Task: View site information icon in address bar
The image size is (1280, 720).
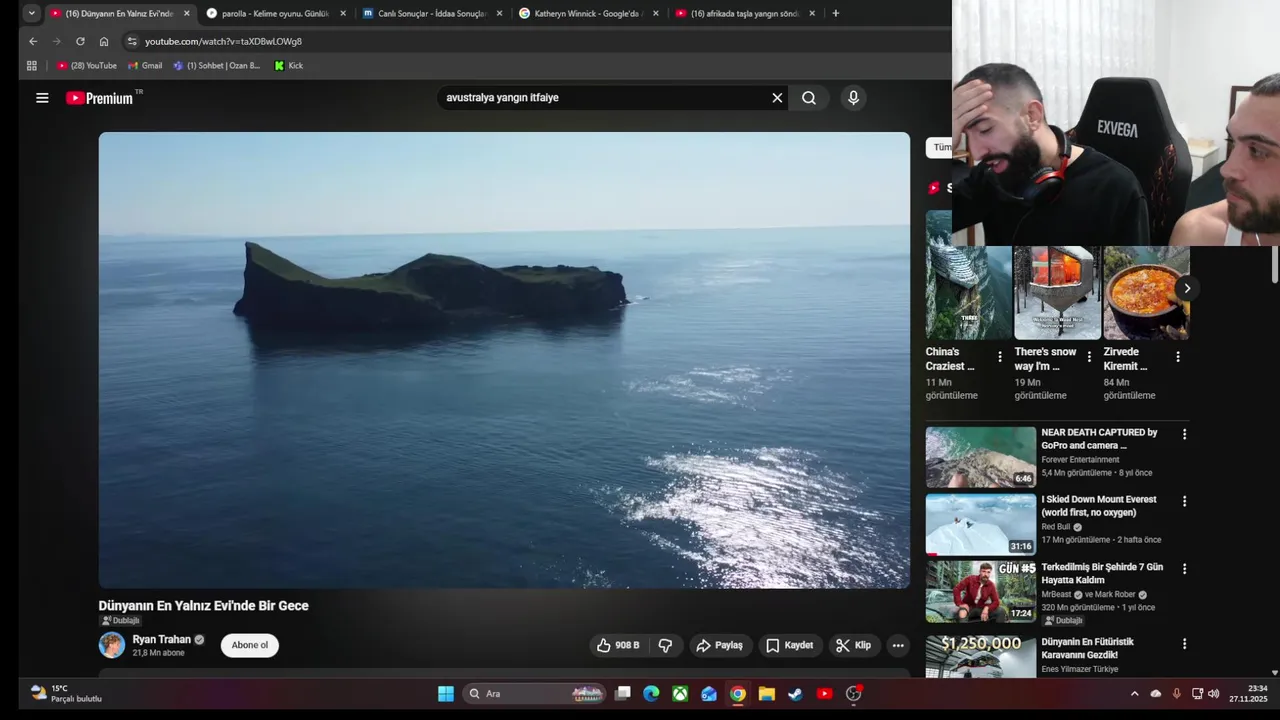Action: pyautogui.click(x=131, y=41)
